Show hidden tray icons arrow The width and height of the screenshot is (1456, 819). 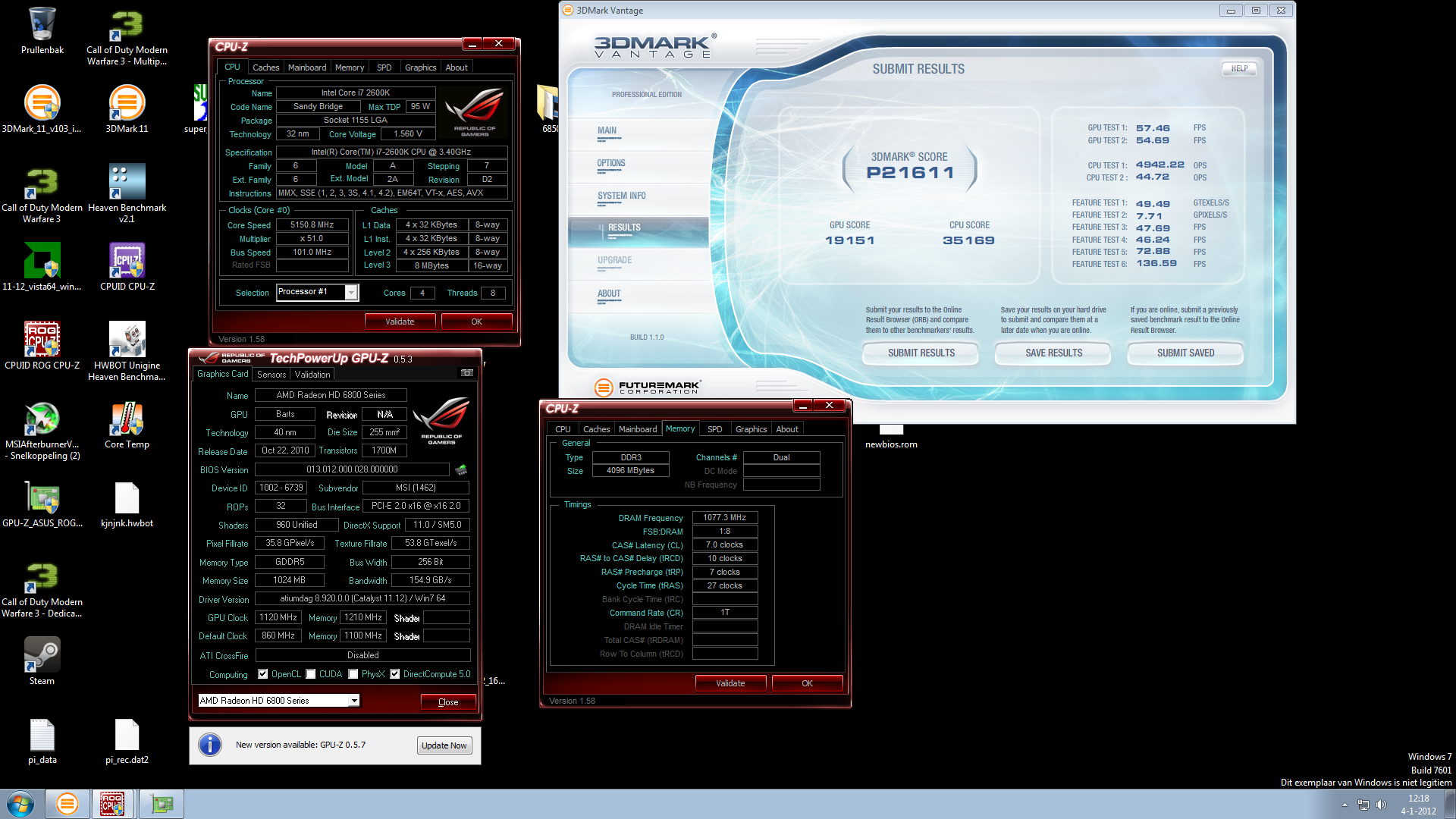pos(1345,805)
